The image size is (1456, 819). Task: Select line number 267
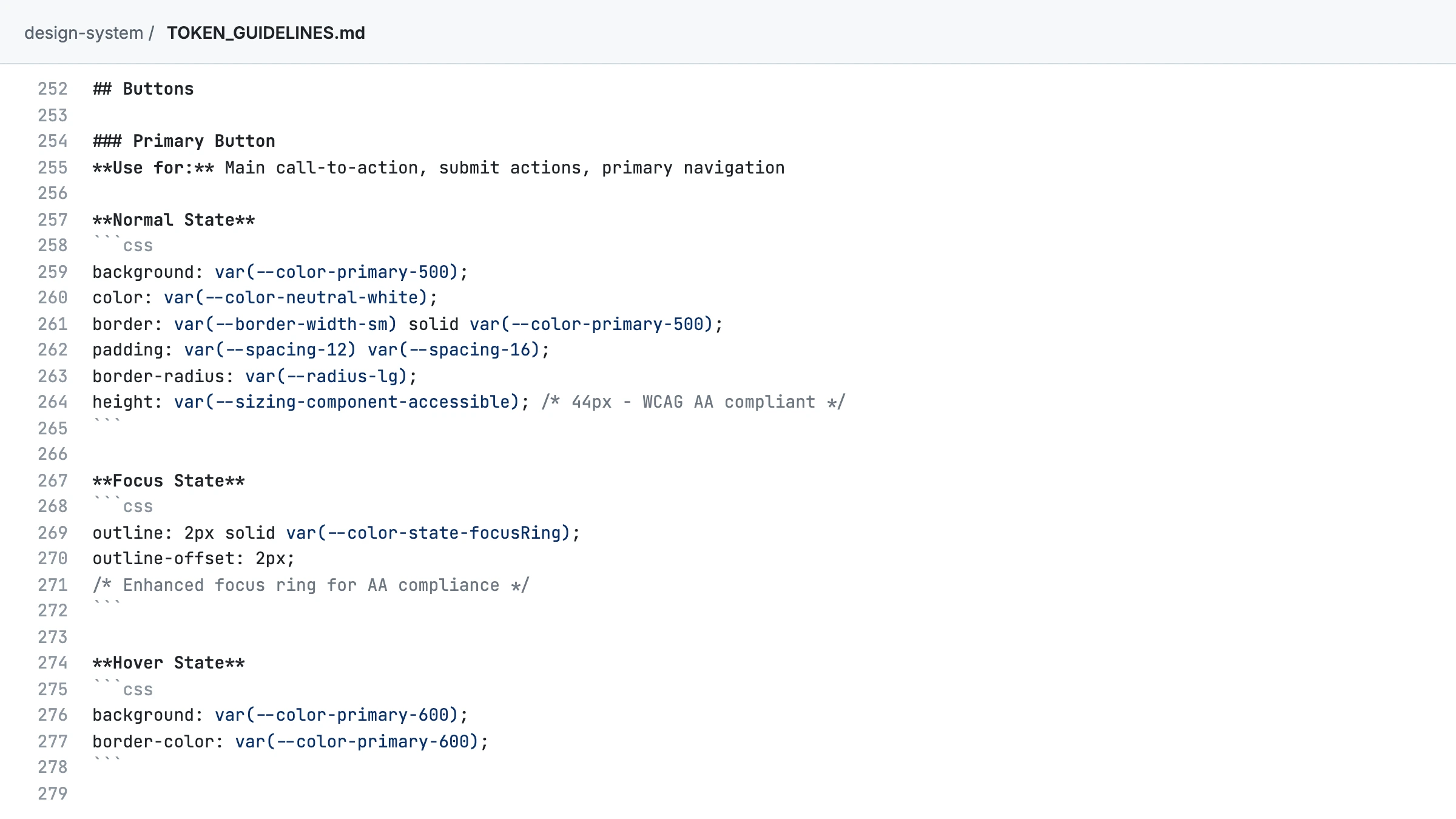click(53, 481)
